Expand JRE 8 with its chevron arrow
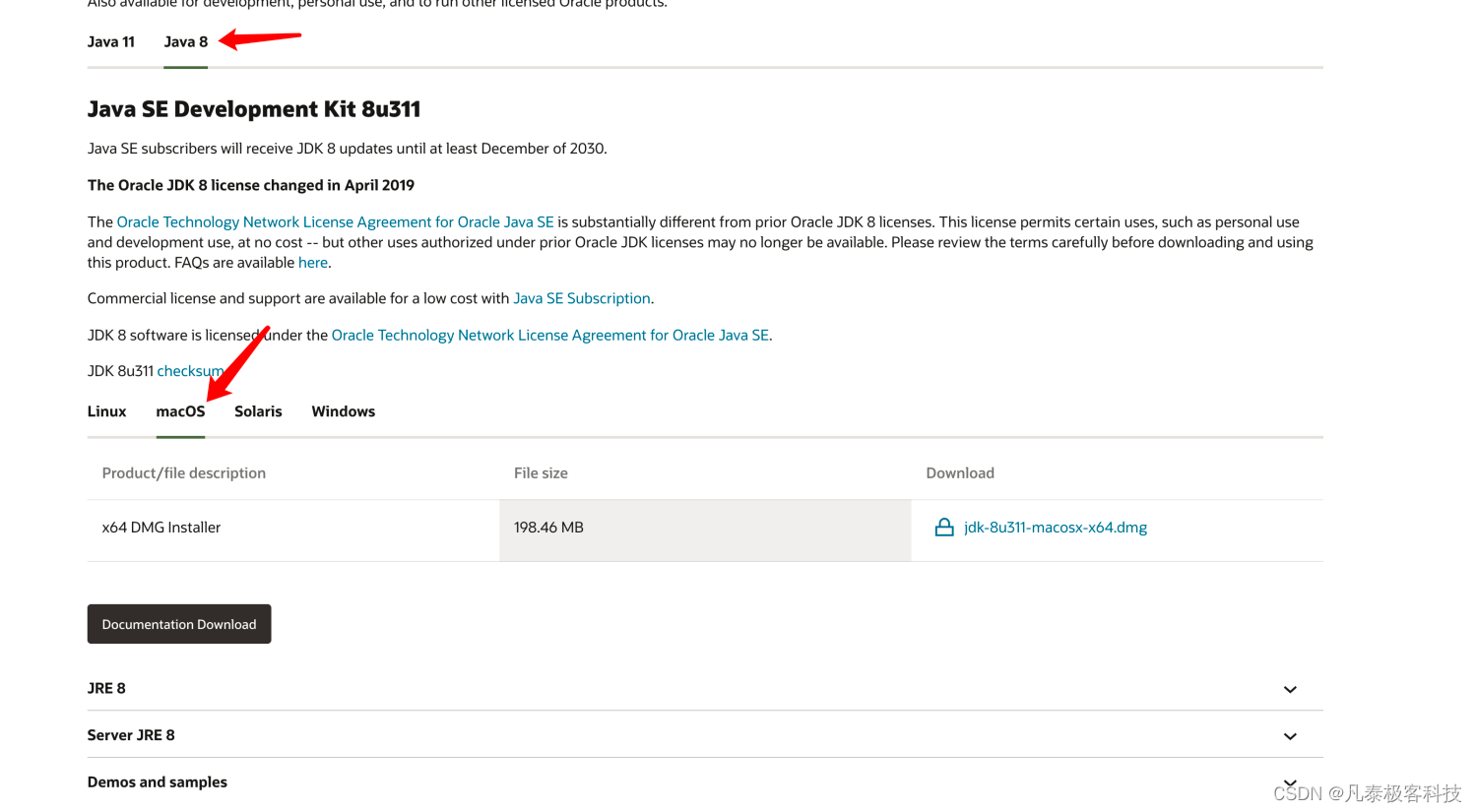Screen dimensions: 1477x812 click(x=1290, y=689)
